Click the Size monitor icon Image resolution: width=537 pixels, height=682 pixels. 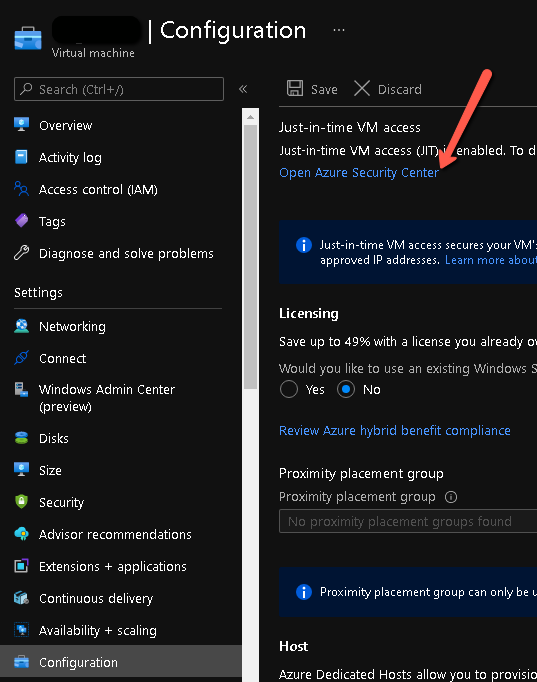(21, 470)
